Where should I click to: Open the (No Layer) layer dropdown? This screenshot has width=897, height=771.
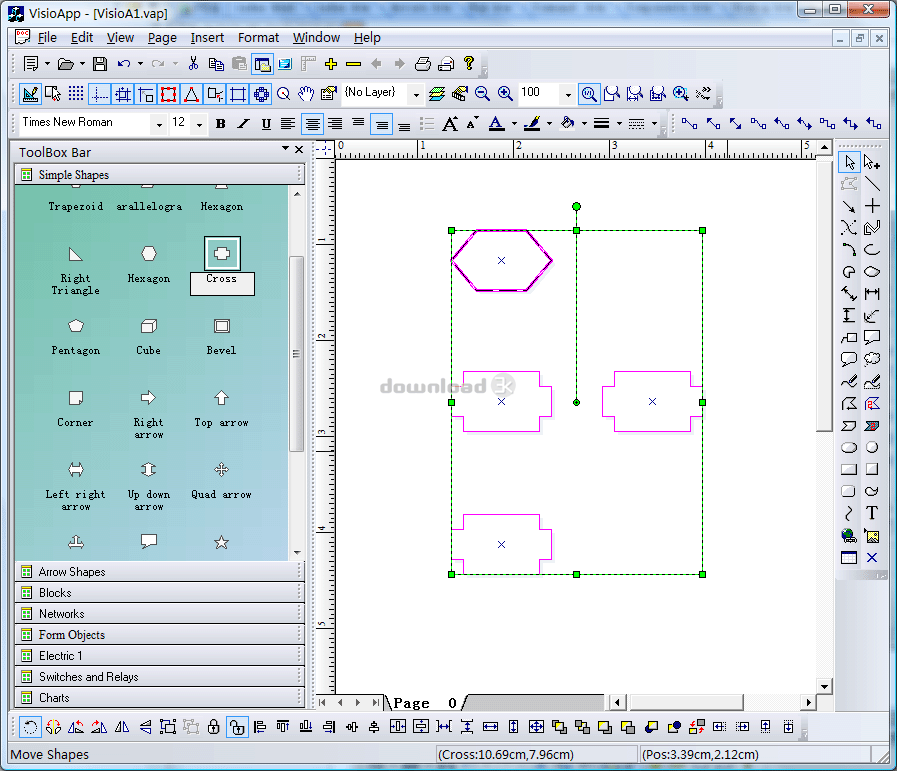click(415, 94)
